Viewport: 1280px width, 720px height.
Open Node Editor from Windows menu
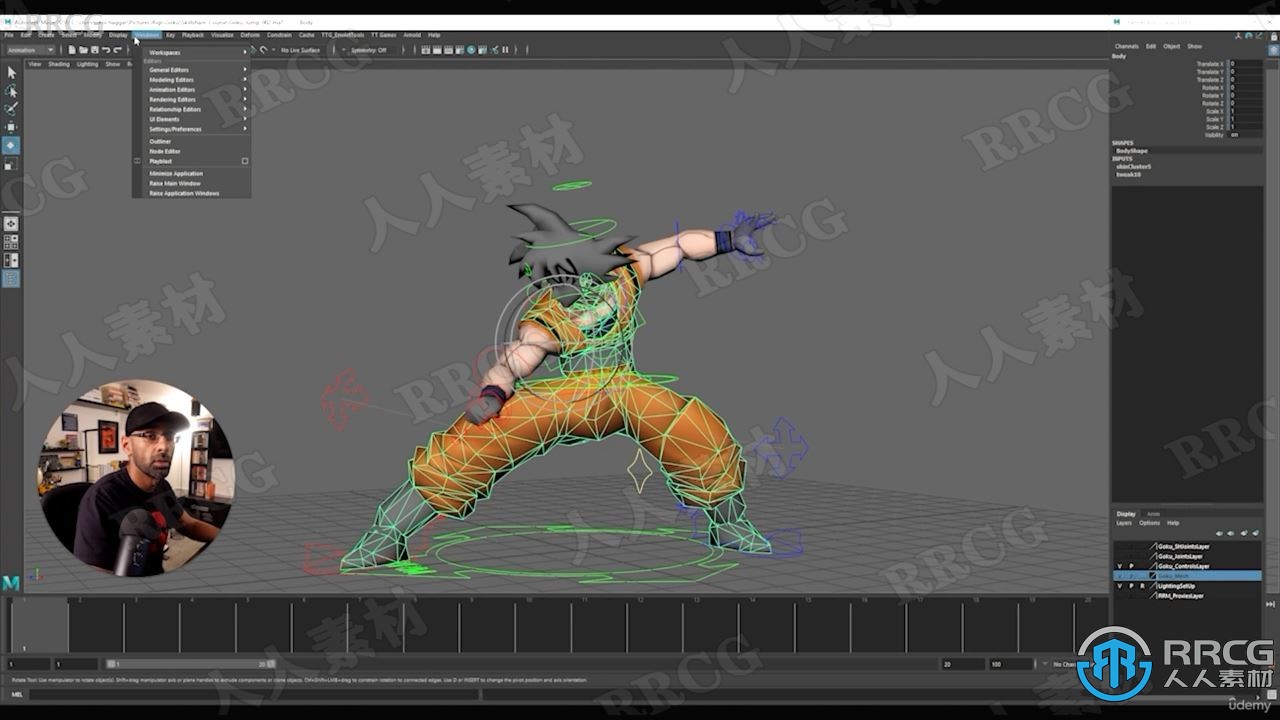[x=165, y=151]
